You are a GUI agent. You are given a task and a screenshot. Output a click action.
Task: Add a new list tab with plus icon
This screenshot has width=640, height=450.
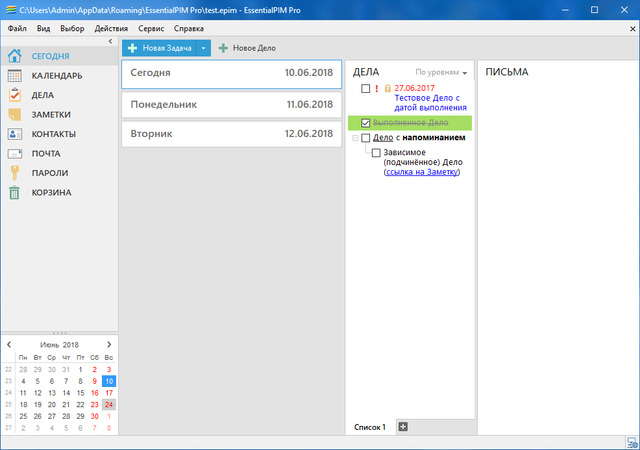point(403,427)
